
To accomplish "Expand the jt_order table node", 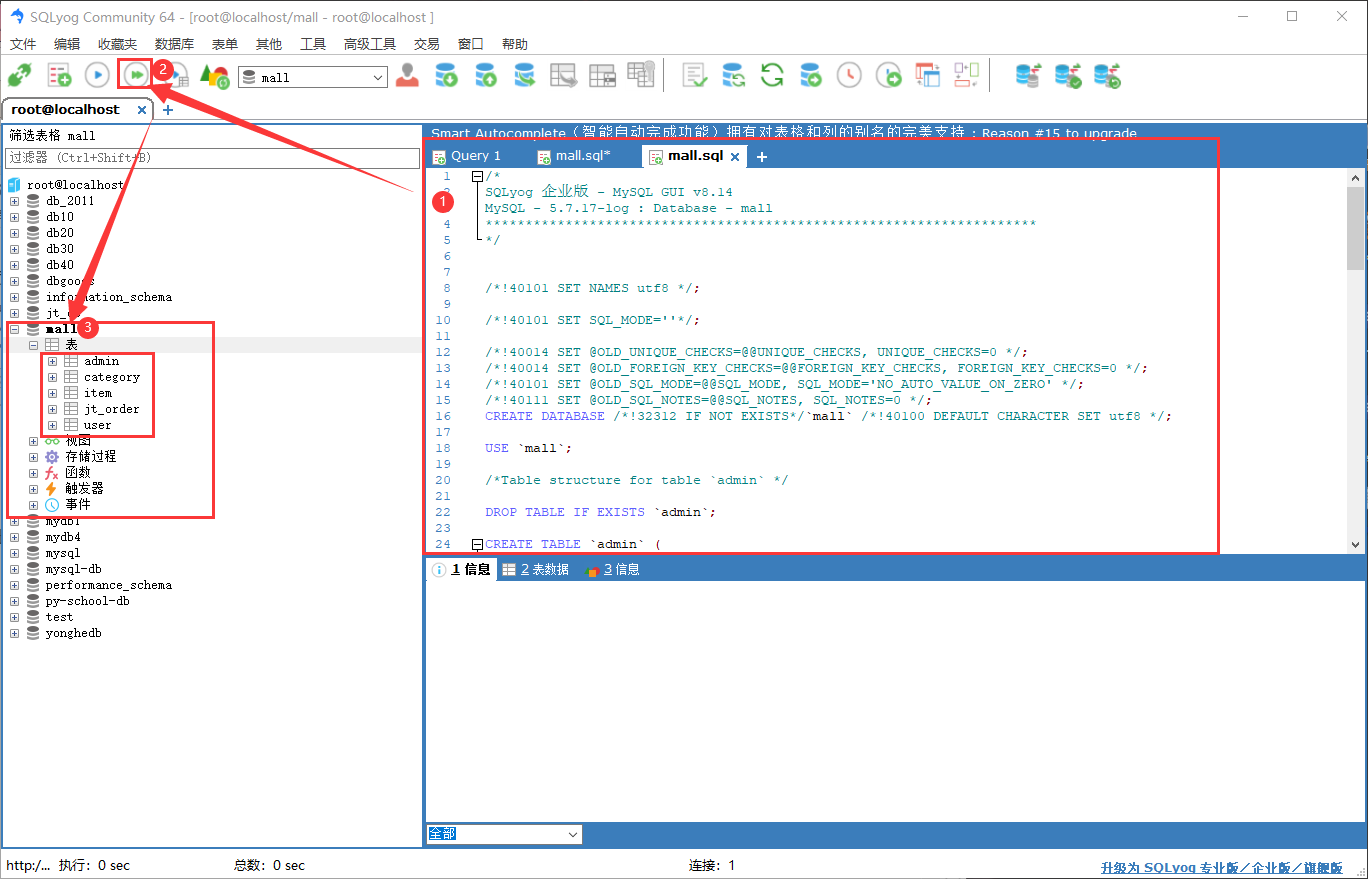I will coord(53,409).
